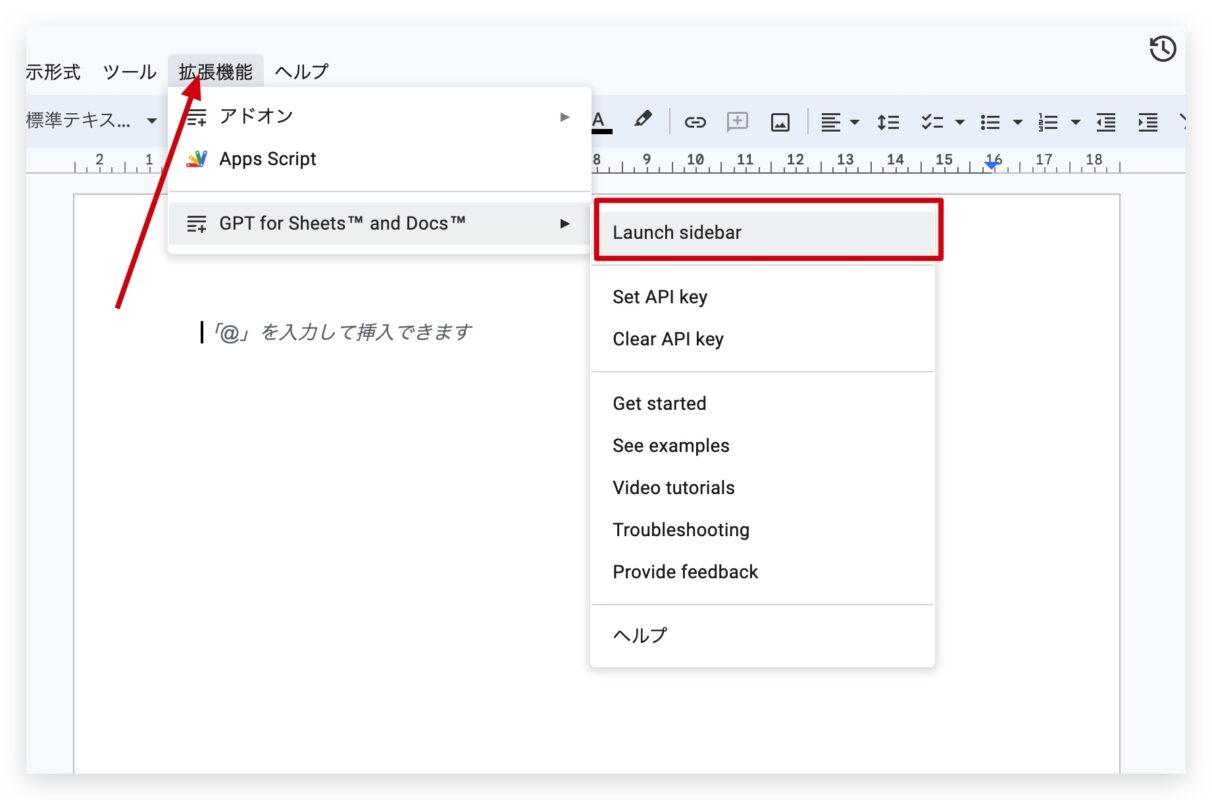
Task: Click the checklist icon
Action: tap(932, 122)
